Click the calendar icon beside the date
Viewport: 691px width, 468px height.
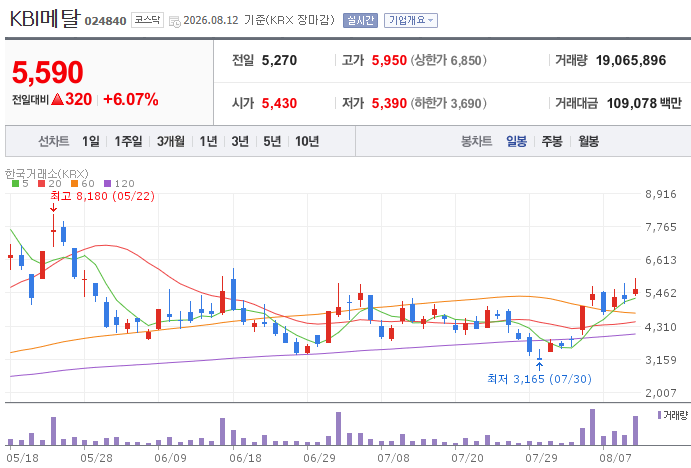tap(175, 21)
